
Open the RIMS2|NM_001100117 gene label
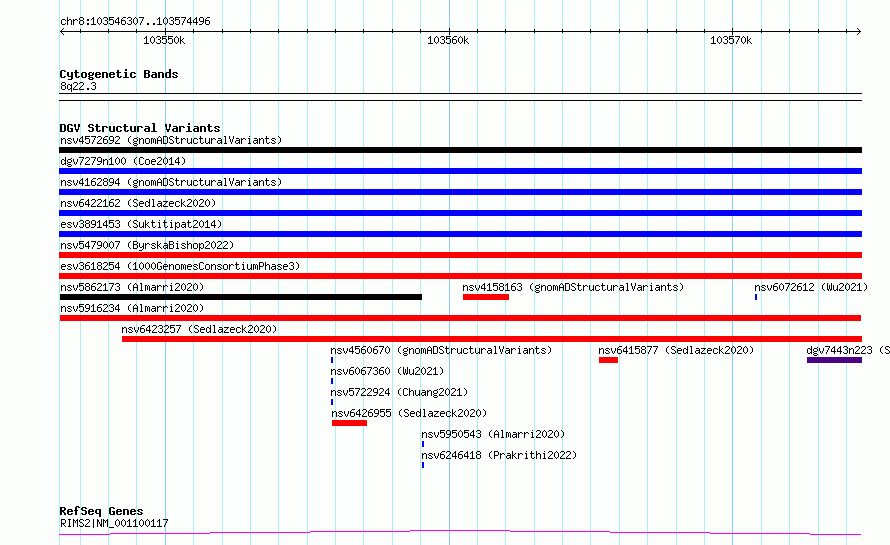tap(114, 523)
